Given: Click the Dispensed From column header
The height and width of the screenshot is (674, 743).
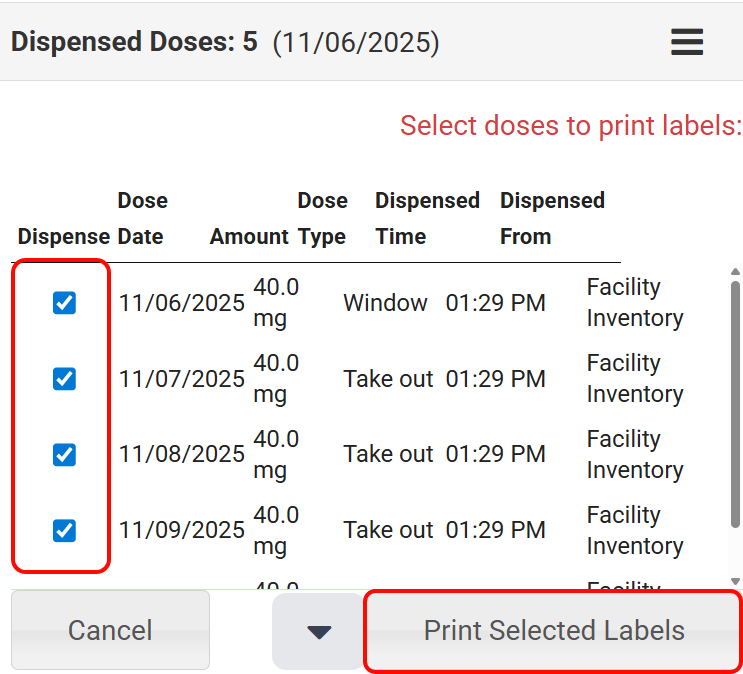Looking at the screenshot, I should pyautogui.click(x=552, y=219).
